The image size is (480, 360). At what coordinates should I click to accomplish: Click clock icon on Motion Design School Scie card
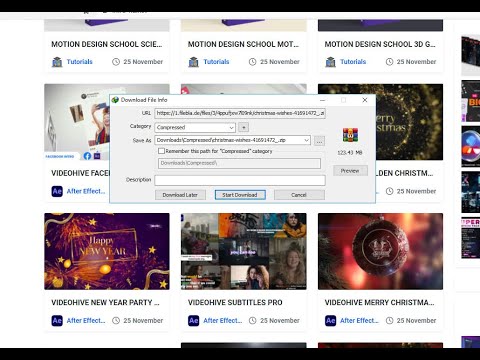click(x=116, y=62)
